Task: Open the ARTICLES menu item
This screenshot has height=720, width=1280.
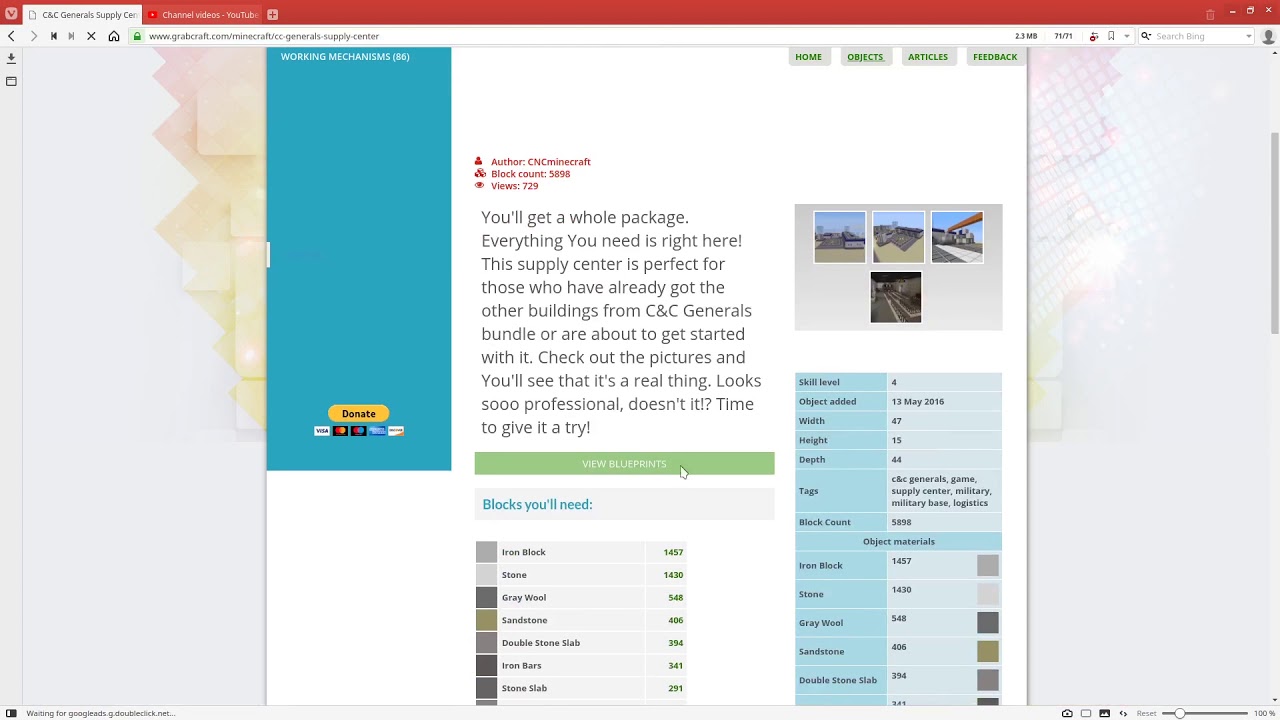Action: point(928,57)
